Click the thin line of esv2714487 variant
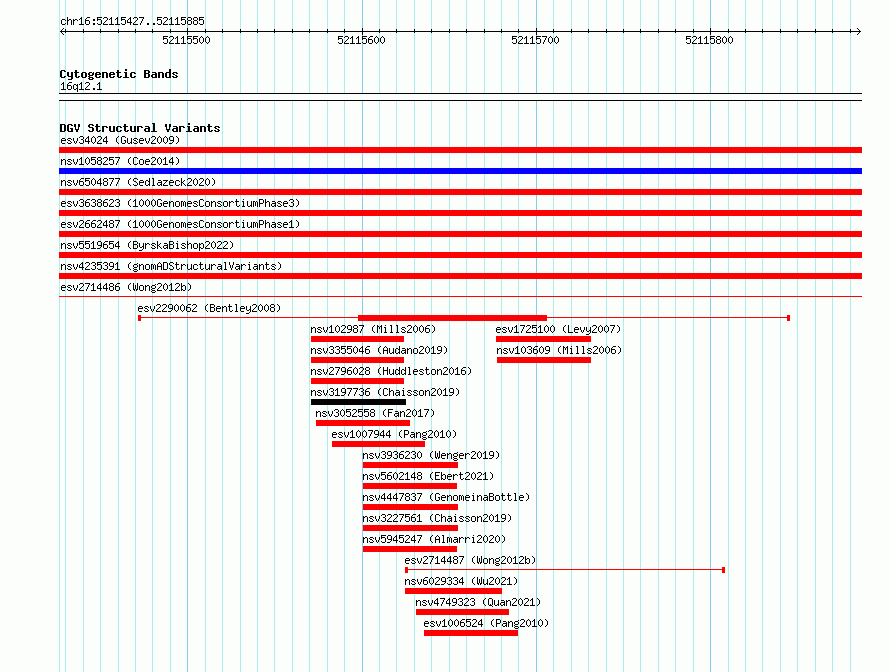 [565, 569]
